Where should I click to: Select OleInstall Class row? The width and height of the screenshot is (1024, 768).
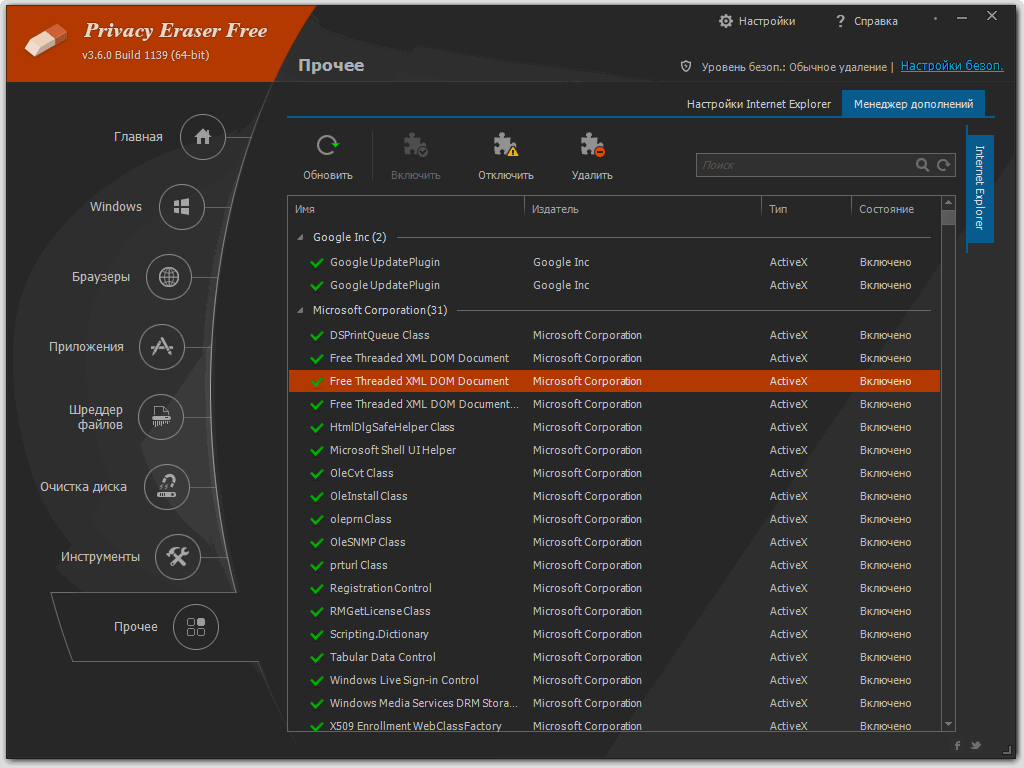pyautogui.click(x=614, y=496)
